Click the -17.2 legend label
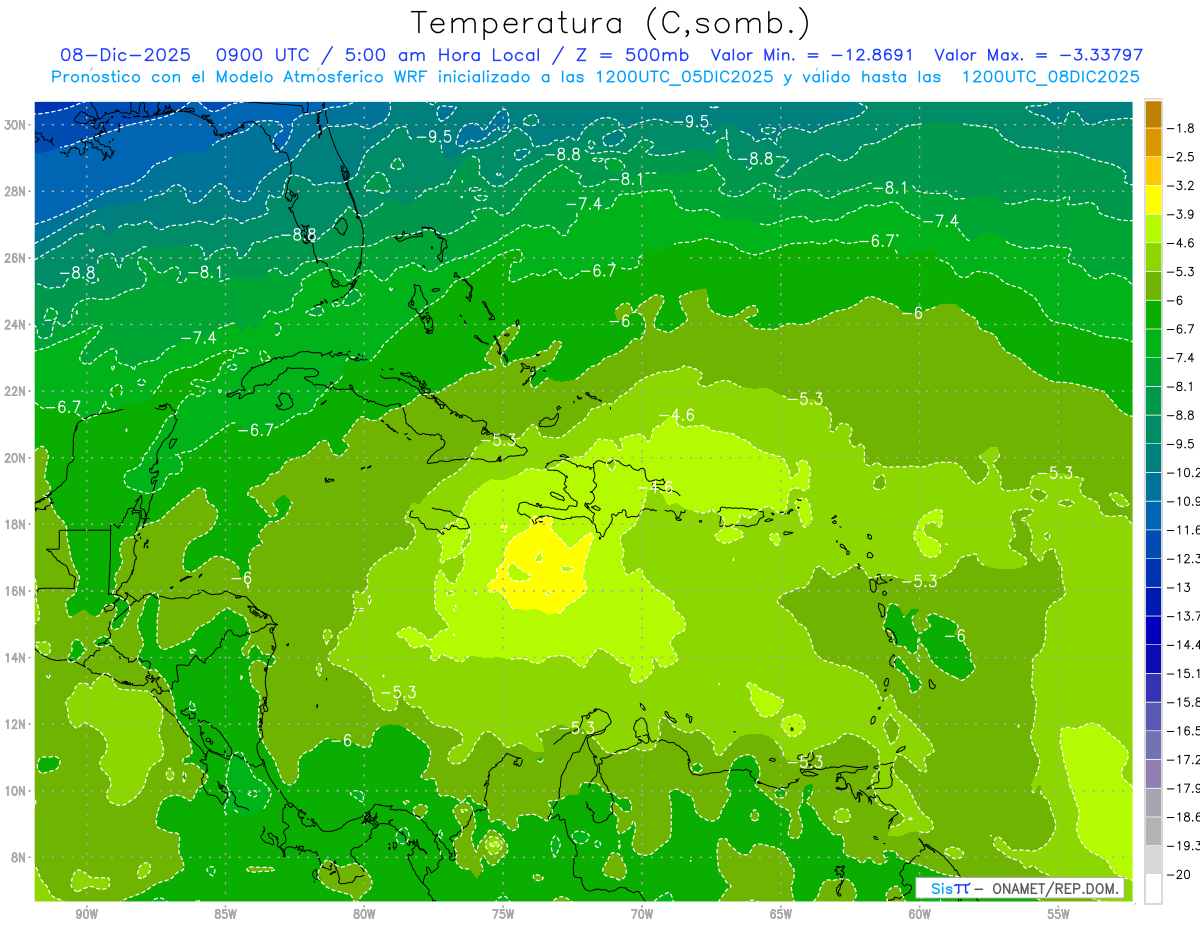This screenshot has height=927, width=1200. pyautogui.click(x=1184, y=760)
